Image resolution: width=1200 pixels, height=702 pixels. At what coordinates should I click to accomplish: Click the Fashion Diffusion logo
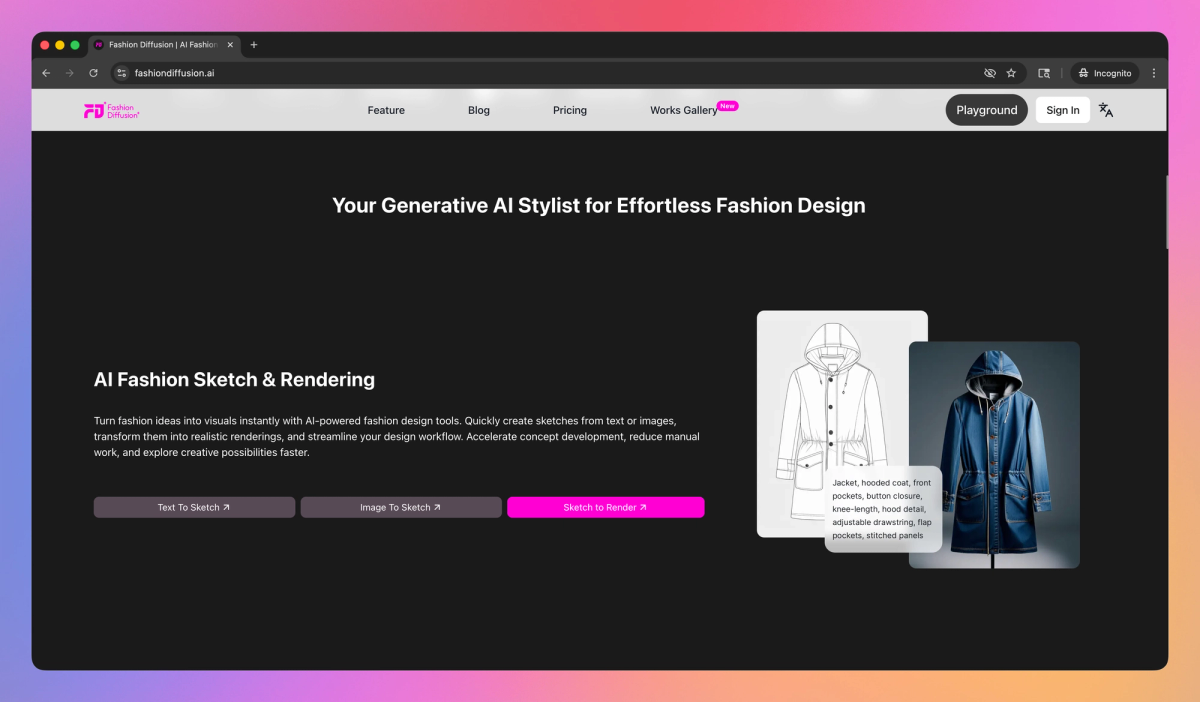112,110
